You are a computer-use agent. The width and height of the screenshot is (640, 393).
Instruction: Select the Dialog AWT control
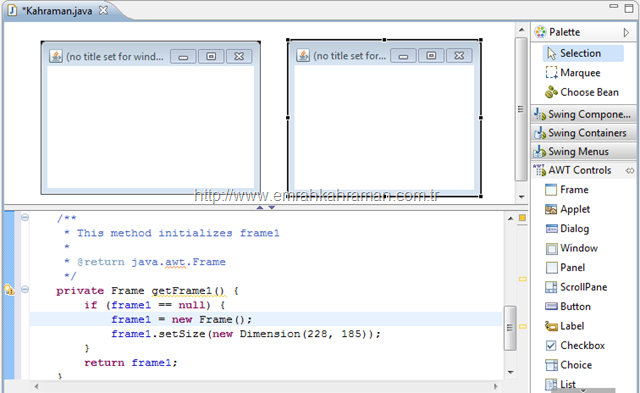[x=567, y=229]
